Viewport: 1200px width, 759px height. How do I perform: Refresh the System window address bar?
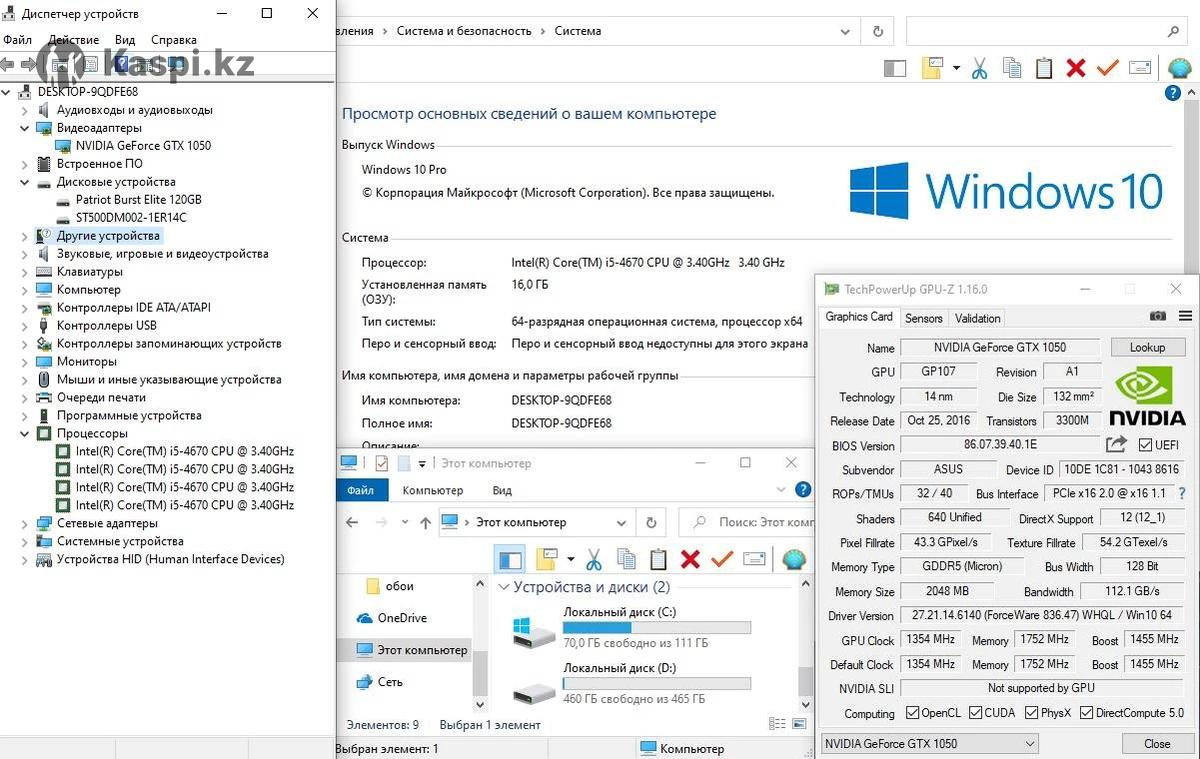coord(878,31)
